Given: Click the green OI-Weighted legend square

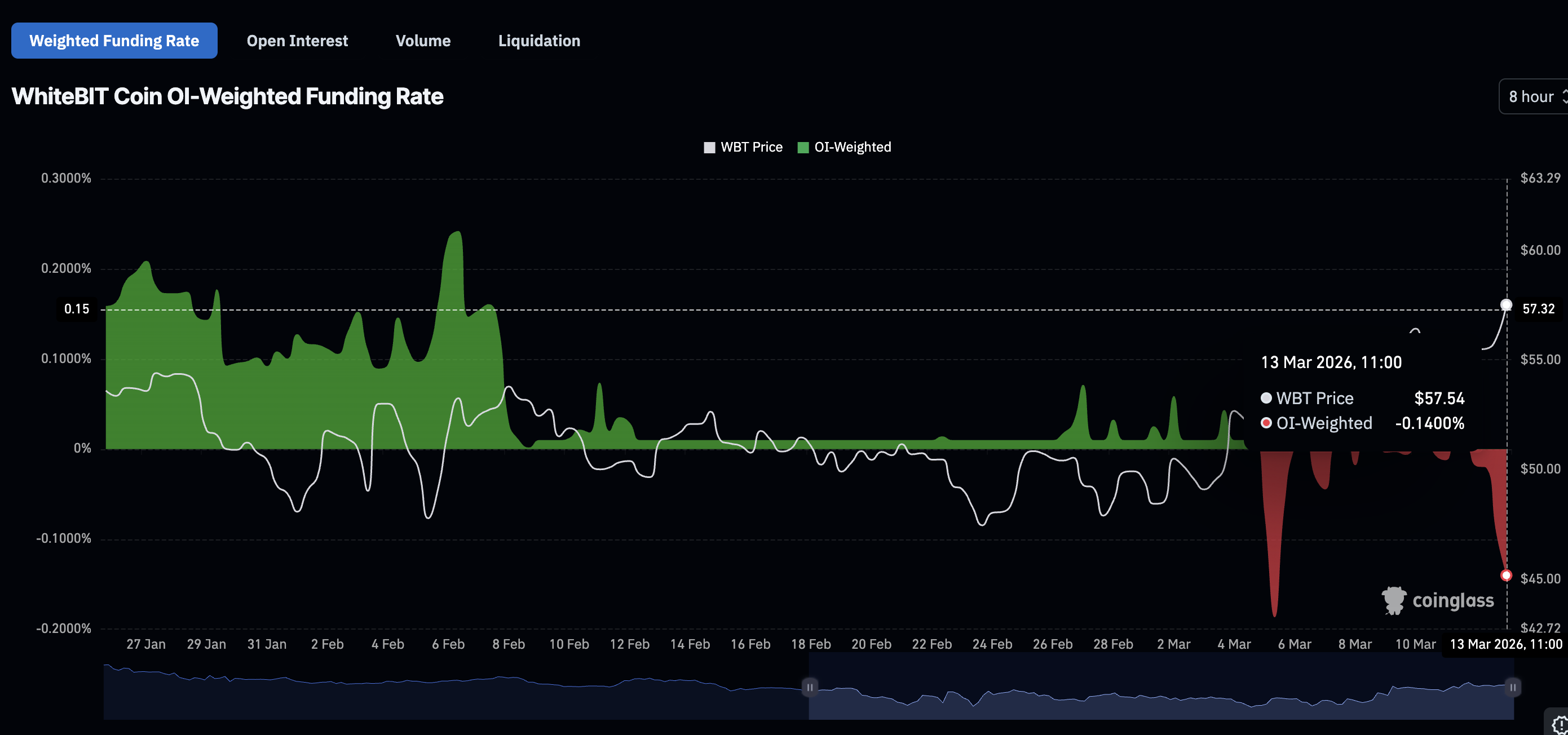Looking at the screenshot, I should pyautogui.click(x=803, y=147).
